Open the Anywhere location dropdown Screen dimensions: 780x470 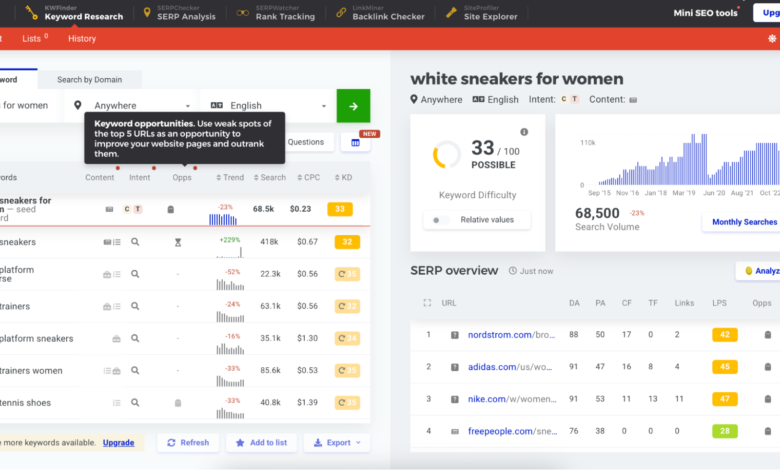[x=132, y=105]
